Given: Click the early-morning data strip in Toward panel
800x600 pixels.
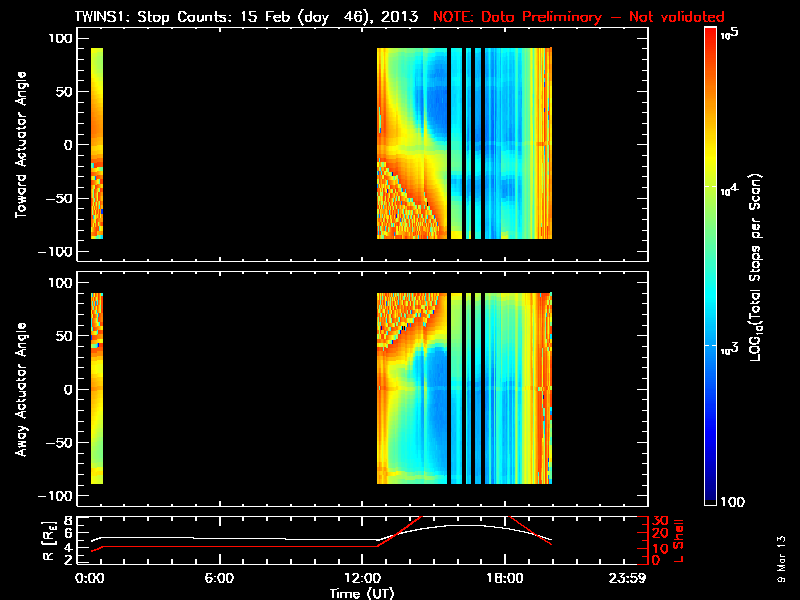Looking at the screenshot, I should coord(97,143).
